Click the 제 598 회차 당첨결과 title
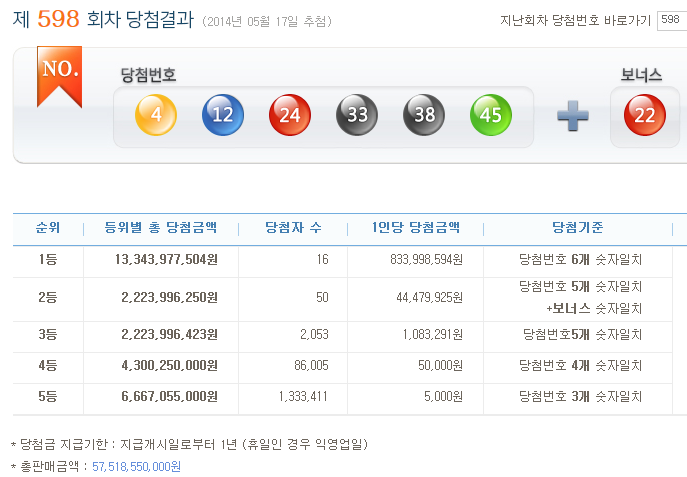687x477 pixels. (x=103, y=19)
